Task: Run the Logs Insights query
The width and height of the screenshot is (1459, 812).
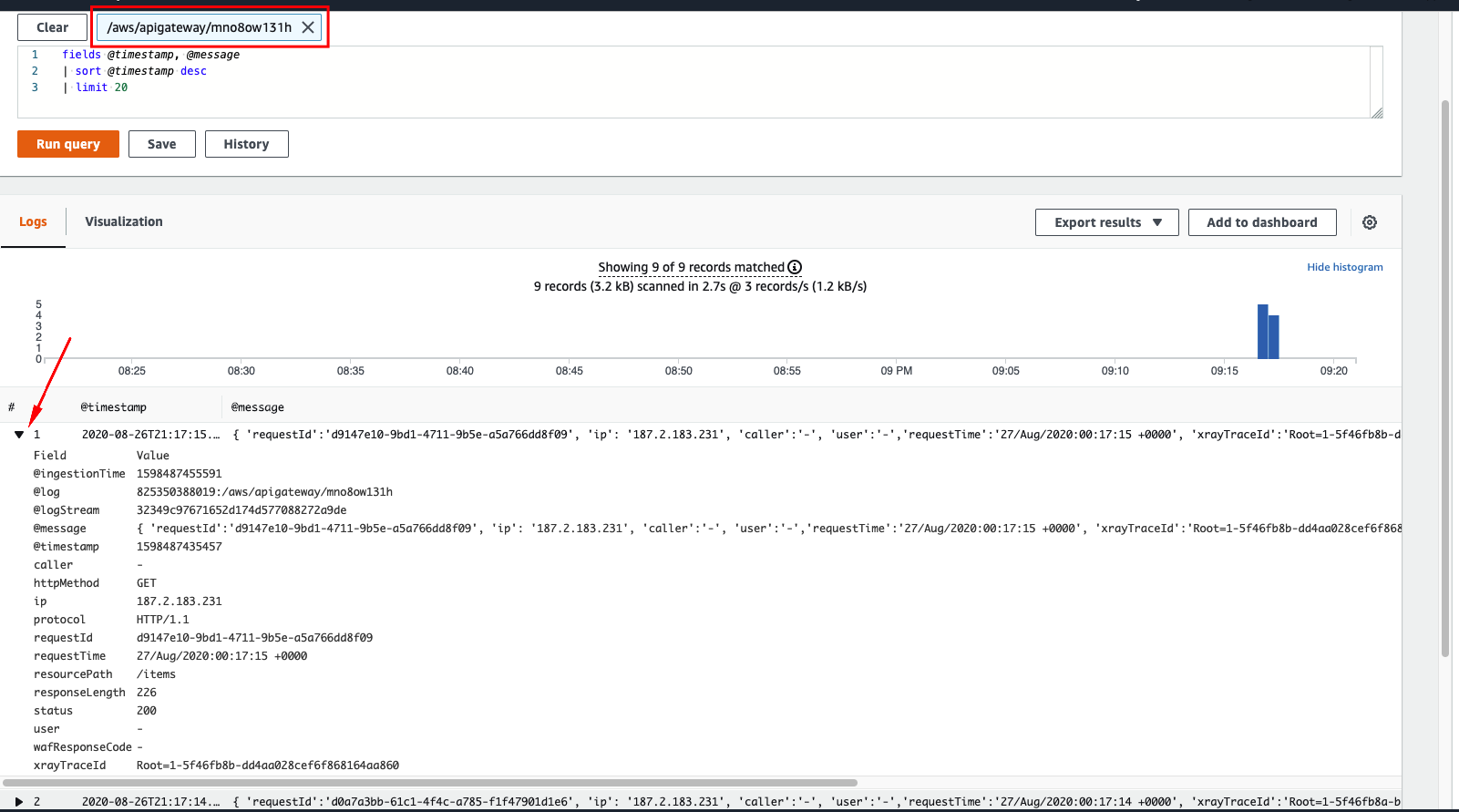Action: click(68, 144)
